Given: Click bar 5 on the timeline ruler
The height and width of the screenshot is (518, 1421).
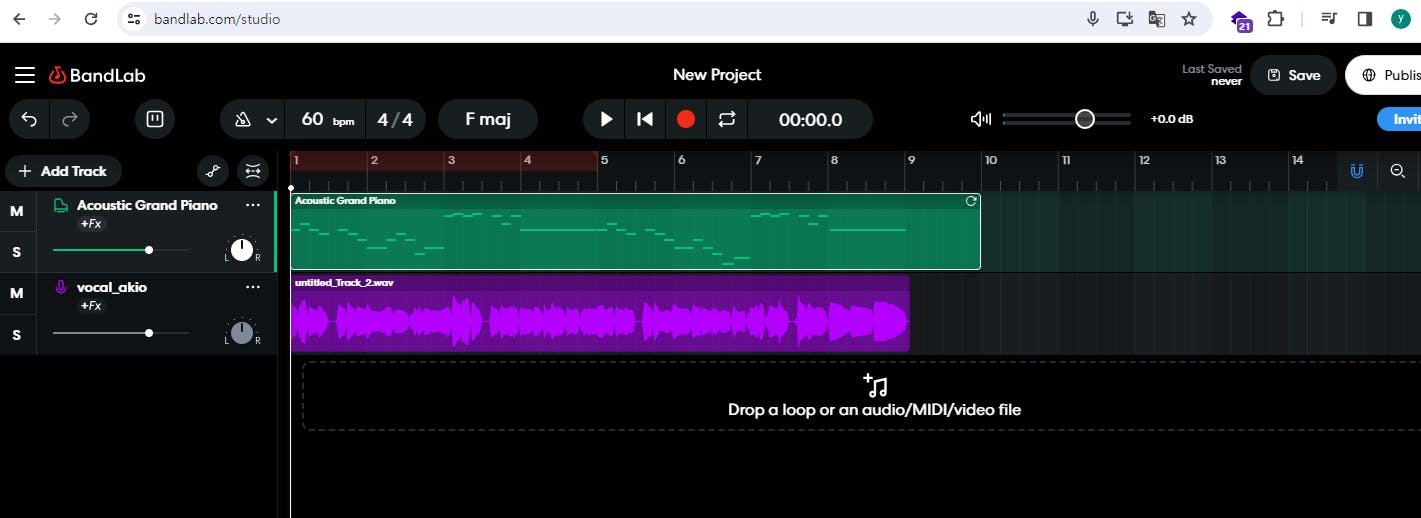Looking at the screenshot, I should pos(604,160).
